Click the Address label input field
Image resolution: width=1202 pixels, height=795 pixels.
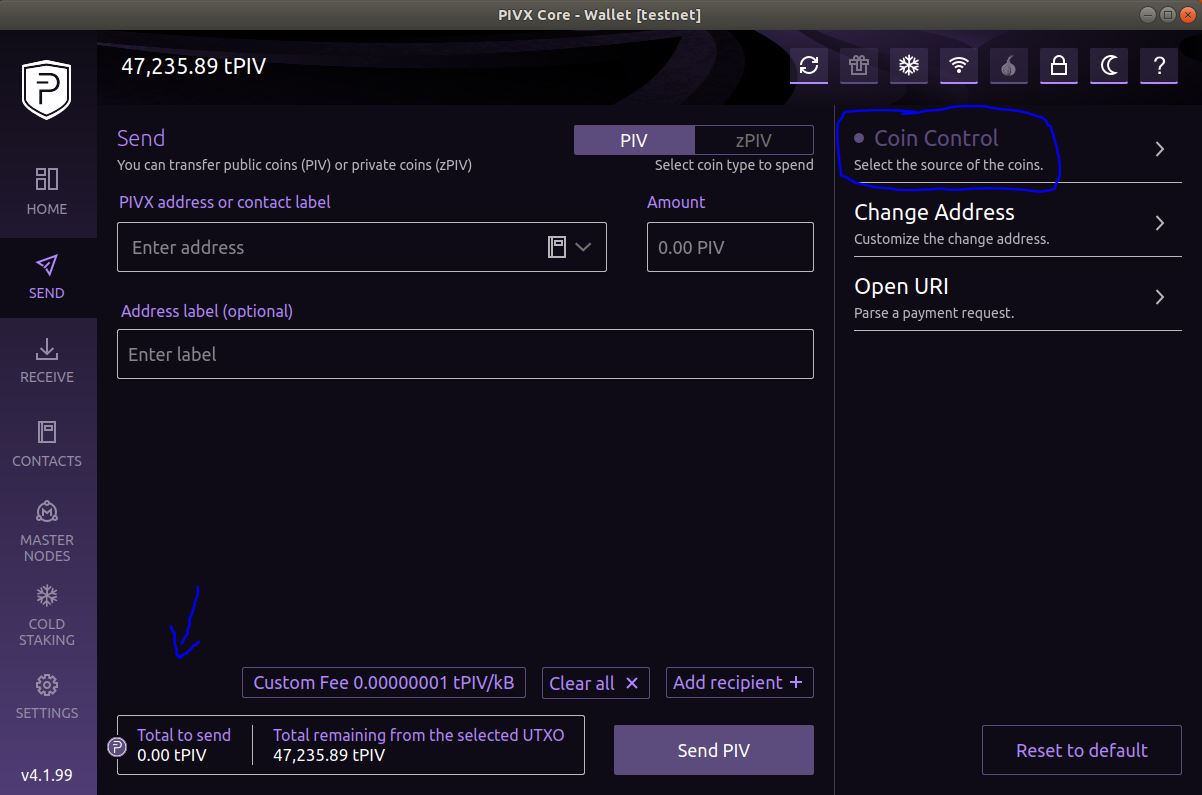465,354
